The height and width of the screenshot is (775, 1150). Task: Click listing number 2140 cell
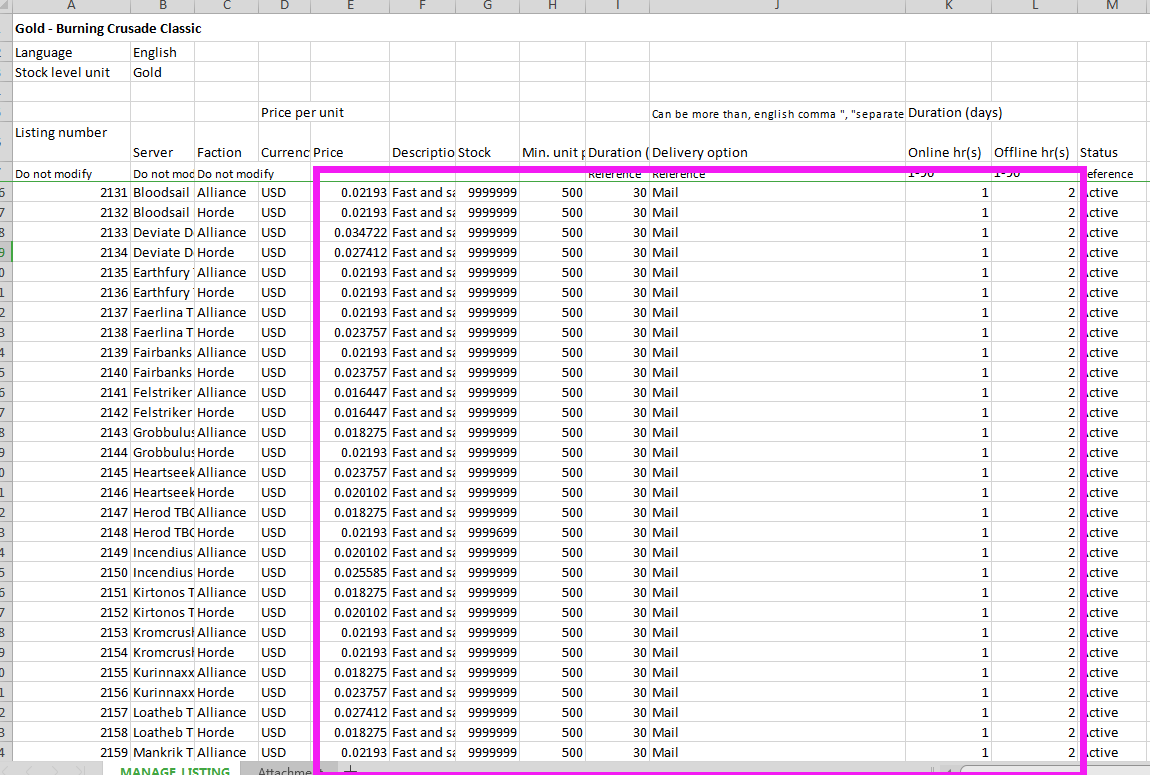[71, 372]
